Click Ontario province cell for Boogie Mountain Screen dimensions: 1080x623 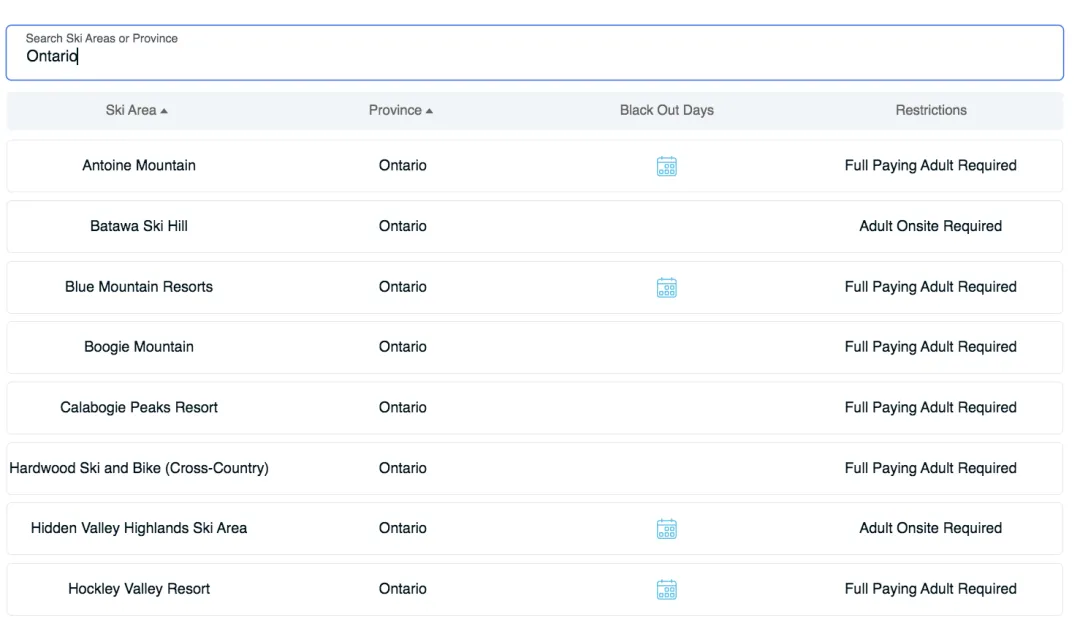pos(402,347)
